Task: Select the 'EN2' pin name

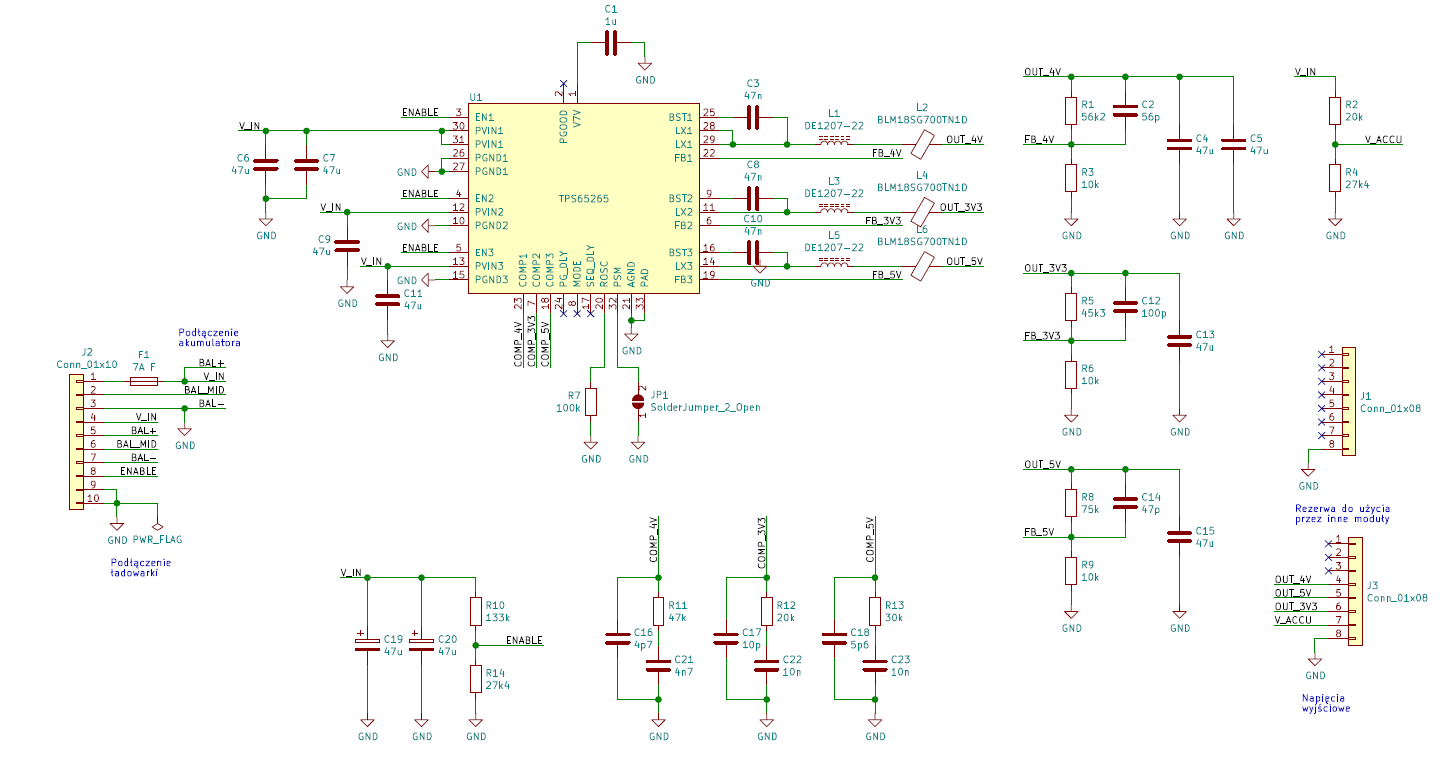Action: pyautogui.click(x=484, y=198)
